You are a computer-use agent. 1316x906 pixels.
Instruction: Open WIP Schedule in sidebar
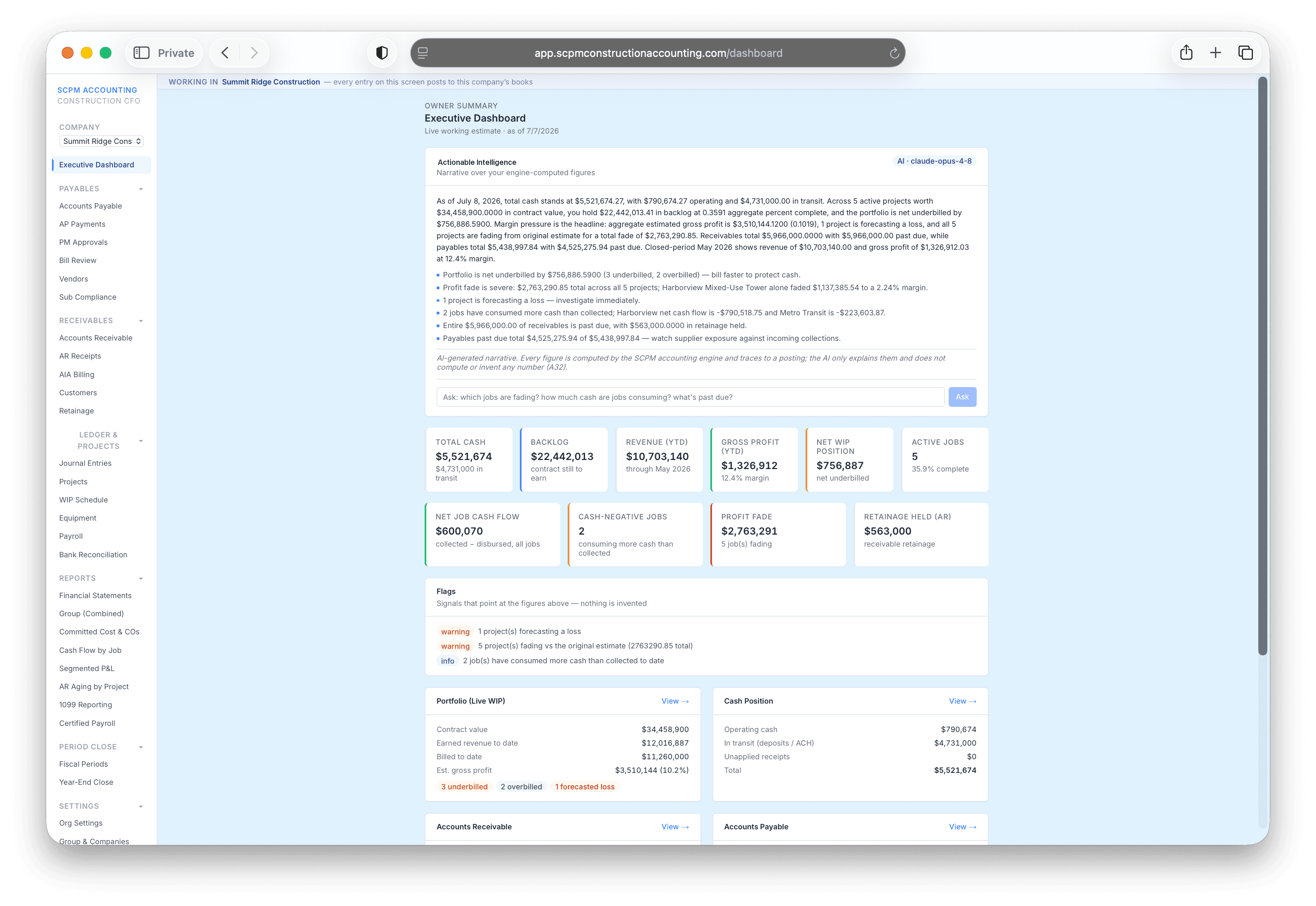[83, 500]
